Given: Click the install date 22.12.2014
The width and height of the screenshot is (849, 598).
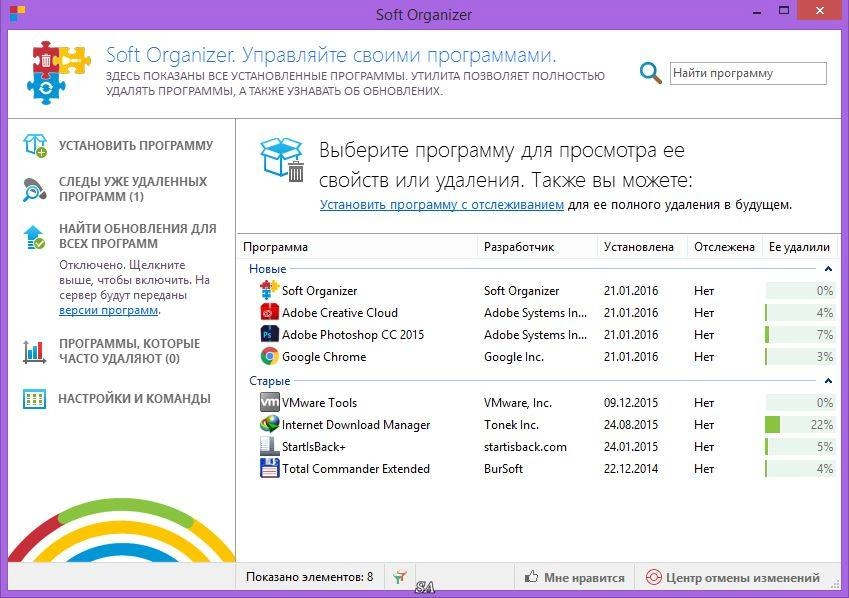Looking at the screenshot, I should 631,469.
